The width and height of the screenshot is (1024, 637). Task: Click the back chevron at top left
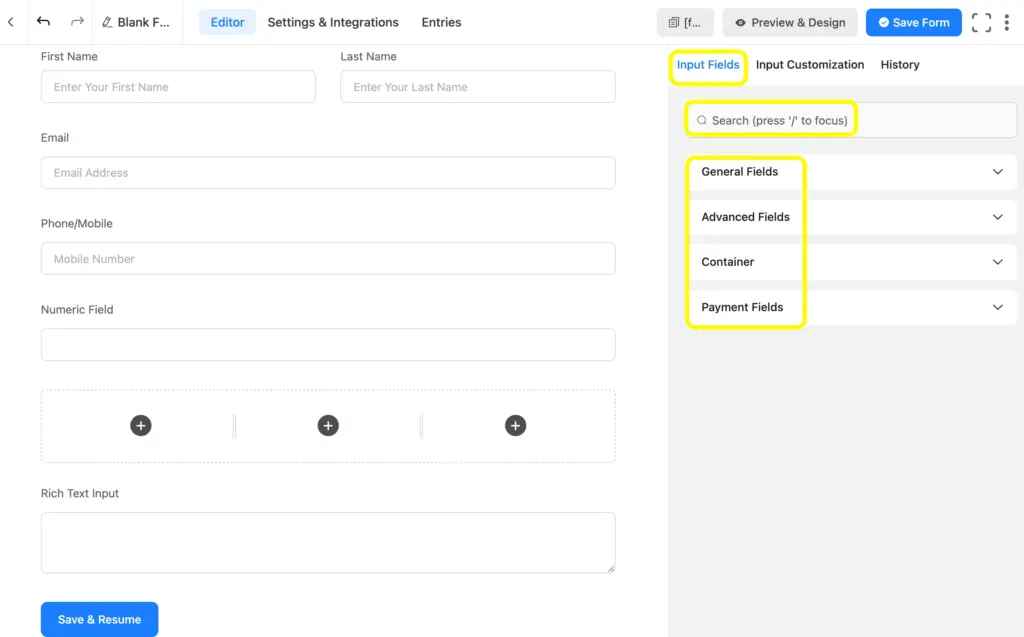11,21
